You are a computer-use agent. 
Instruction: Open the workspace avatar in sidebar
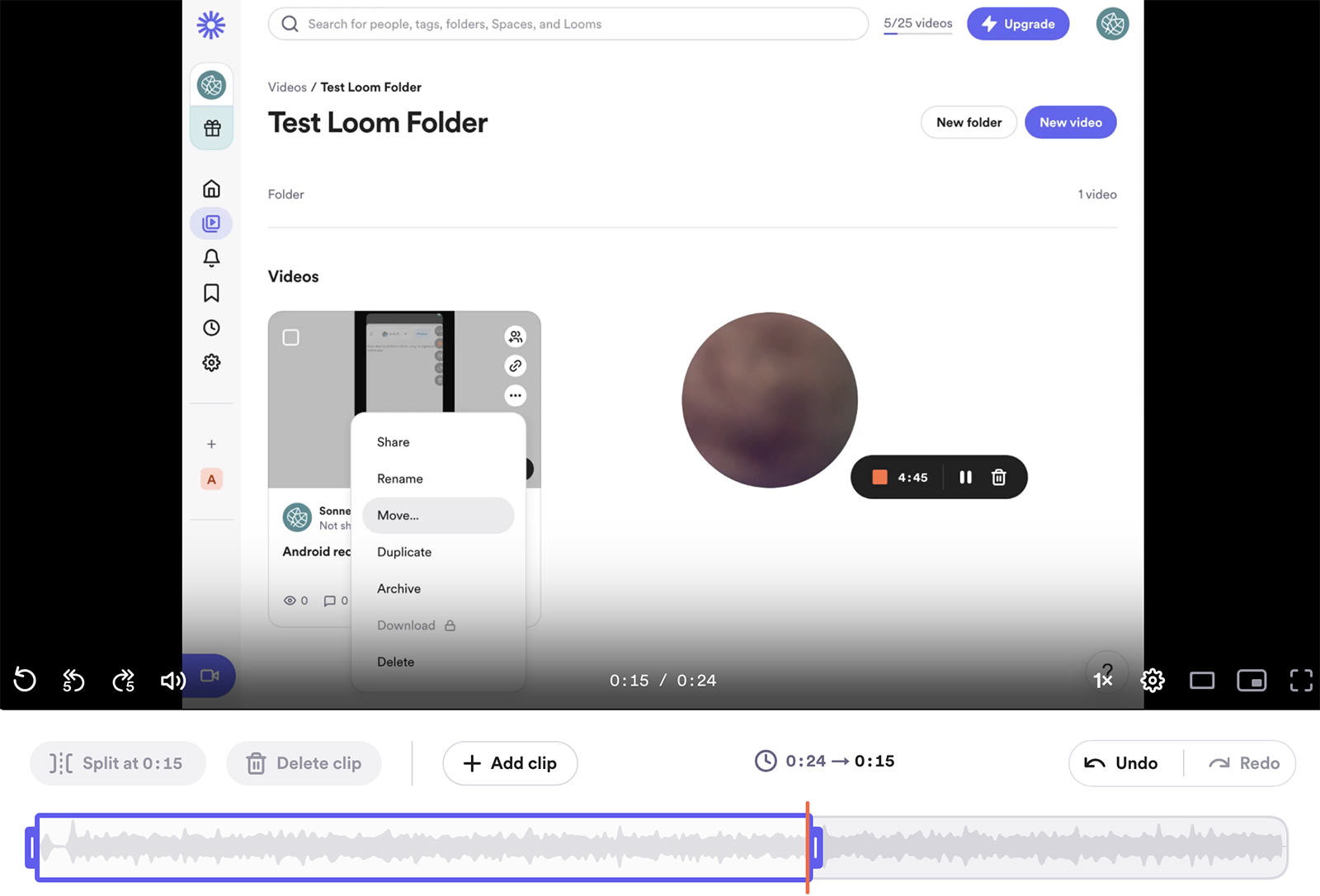coord(212,85)
